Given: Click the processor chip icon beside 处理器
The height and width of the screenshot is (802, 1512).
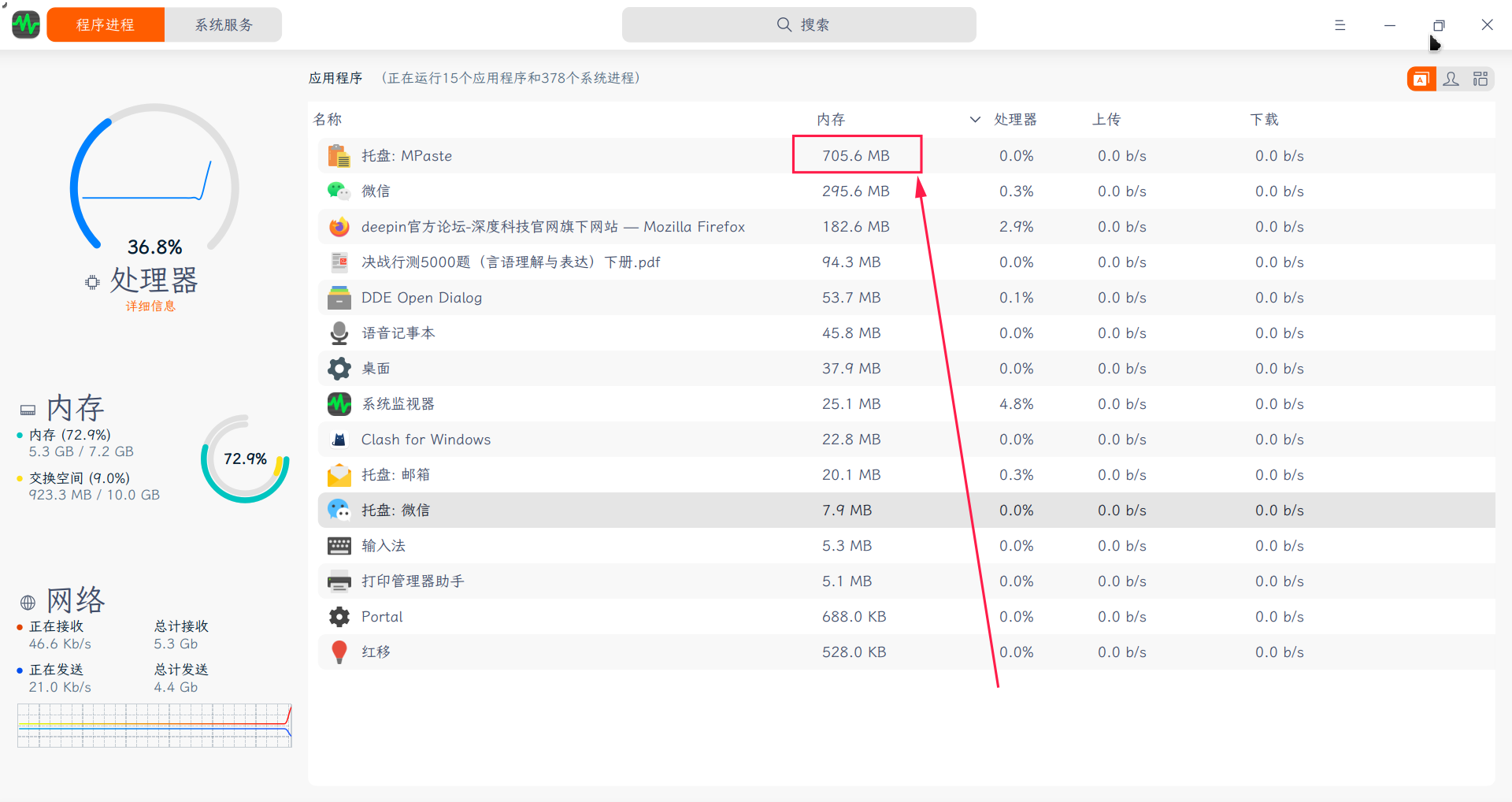Looking at the screenshot, I should [x=92, y=282].
